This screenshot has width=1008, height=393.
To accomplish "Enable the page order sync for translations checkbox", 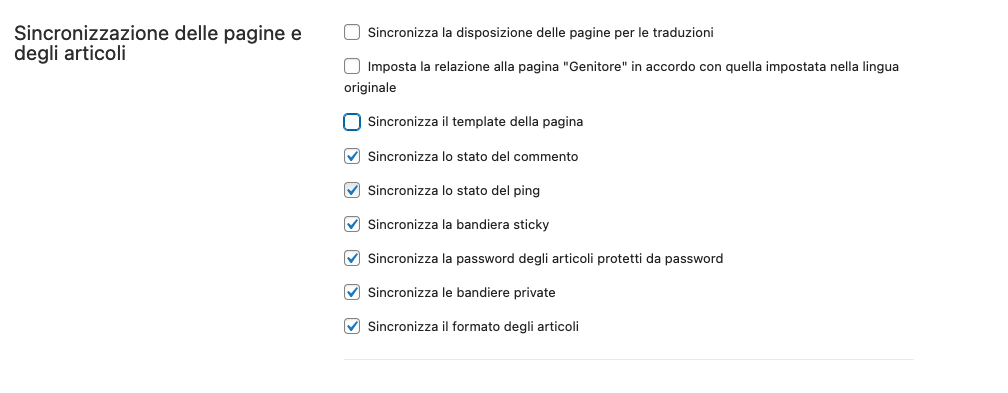I will [352, 32].
